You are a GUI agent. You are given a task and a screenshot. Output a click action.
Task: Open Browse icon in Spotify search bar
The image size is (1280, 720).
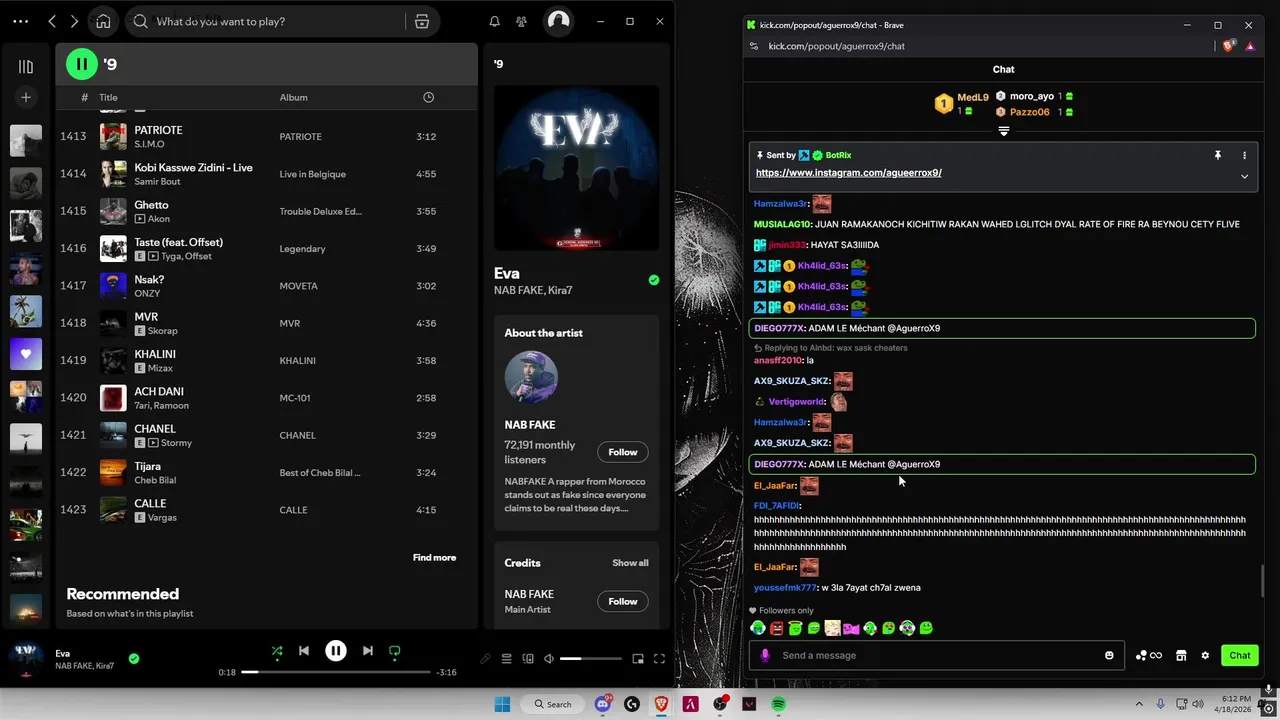coord(422,21)
